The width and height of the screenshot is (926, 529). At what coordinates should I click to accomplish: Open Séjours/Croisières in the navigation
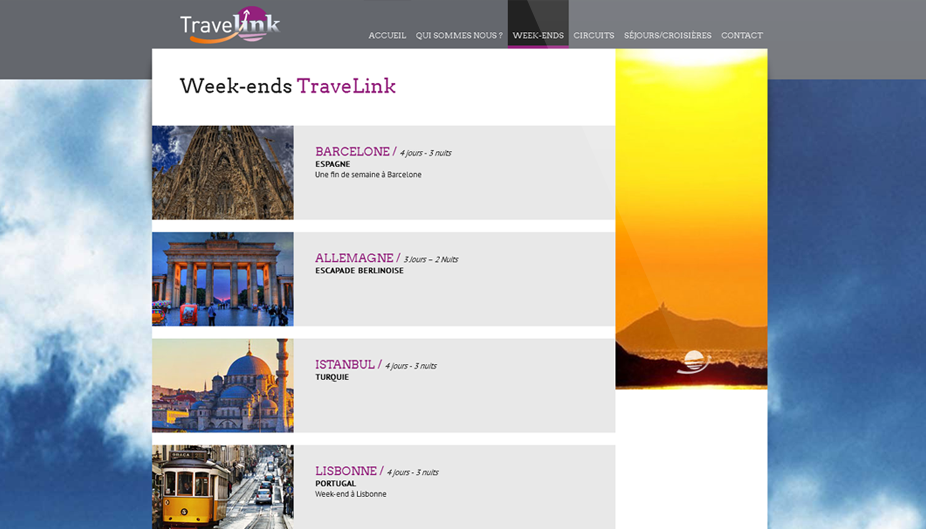(667, 35)
